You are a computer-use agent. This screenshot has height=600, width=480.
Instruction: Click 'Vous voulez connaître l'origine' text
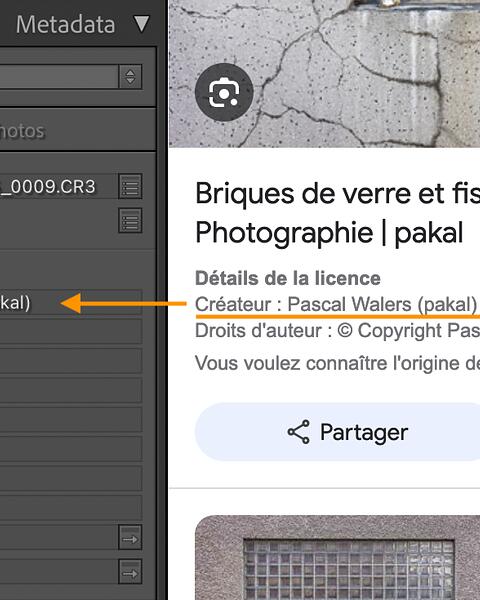328,363
